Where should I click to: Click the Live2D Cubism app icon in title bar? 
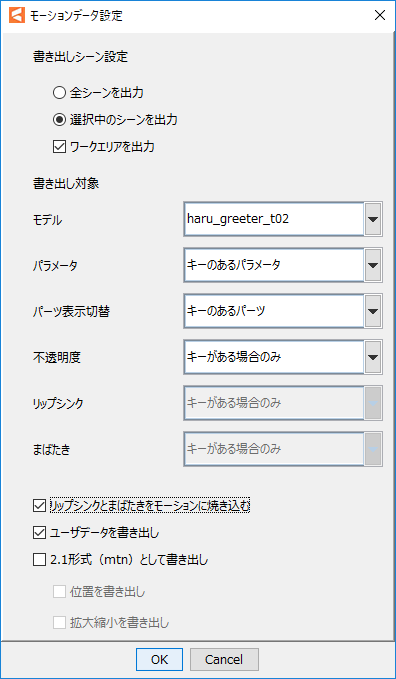point(17,16)
